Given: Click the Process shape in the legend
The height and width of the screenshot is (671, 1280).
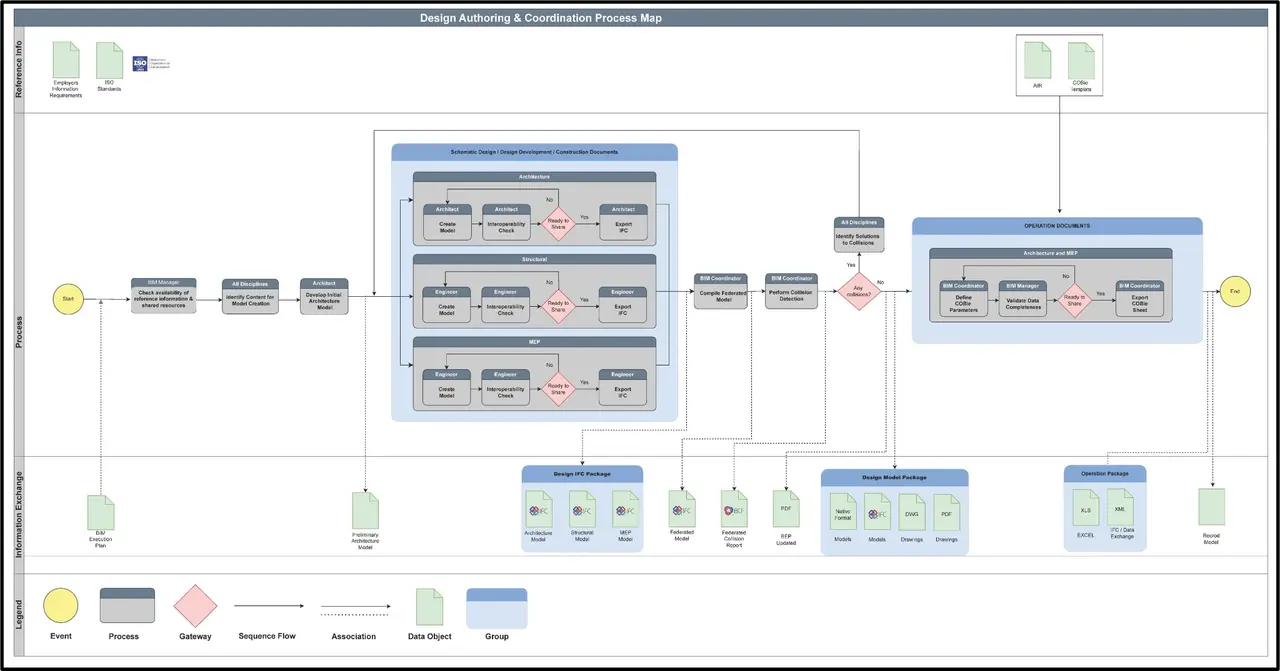Looking at the screenshot, I should [x=127, y=606].
